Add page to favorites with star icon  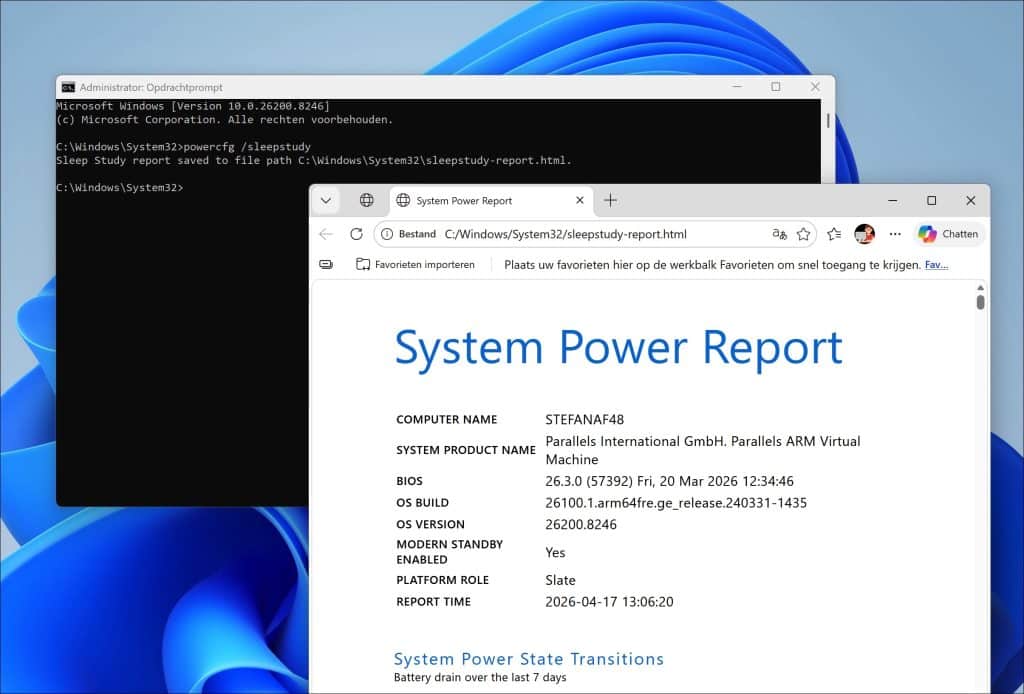803,234
